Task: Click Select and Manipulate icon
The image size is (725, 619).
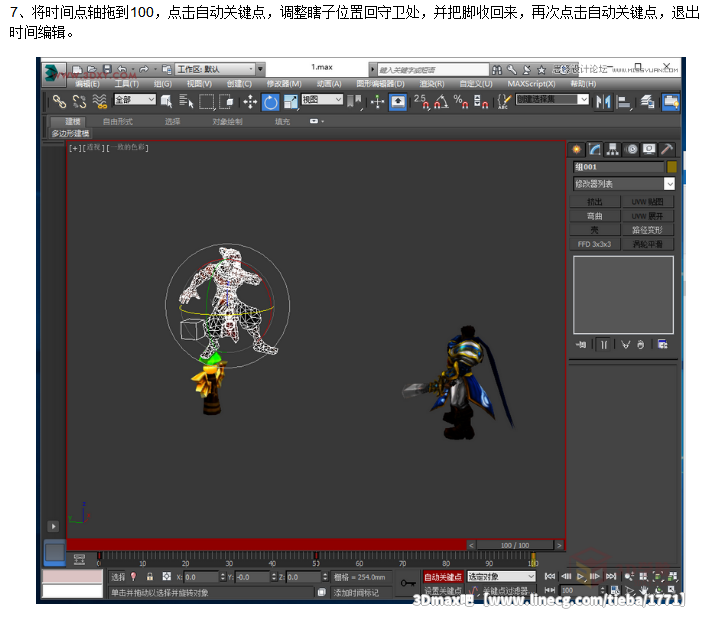Action: click(378, 102)
